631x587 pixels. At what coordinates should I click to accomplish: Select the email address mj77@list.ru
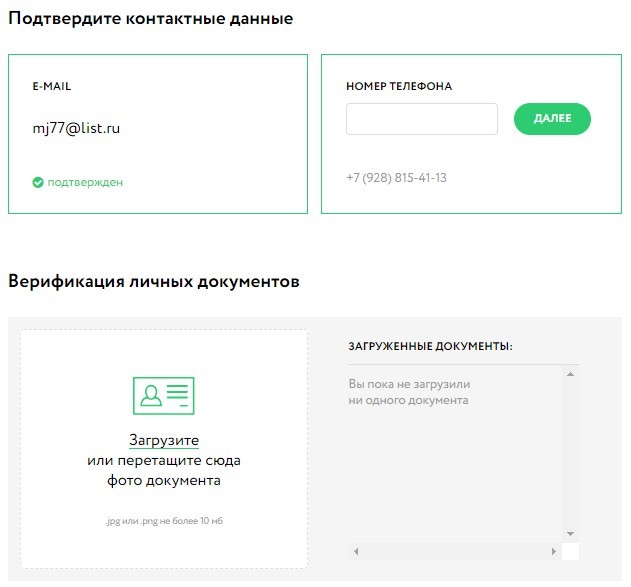76,128
